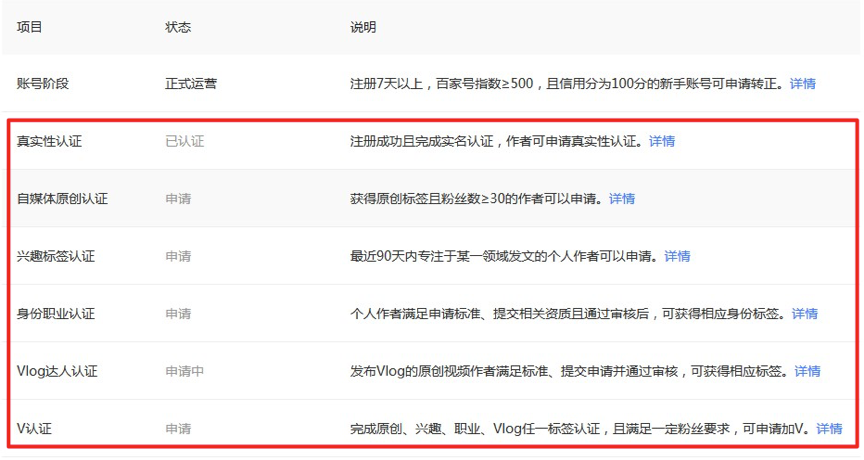Click 申请 for 兴趣标签认证
The height and width of the screenshot is (460, 864).
(x=178, y=256)
